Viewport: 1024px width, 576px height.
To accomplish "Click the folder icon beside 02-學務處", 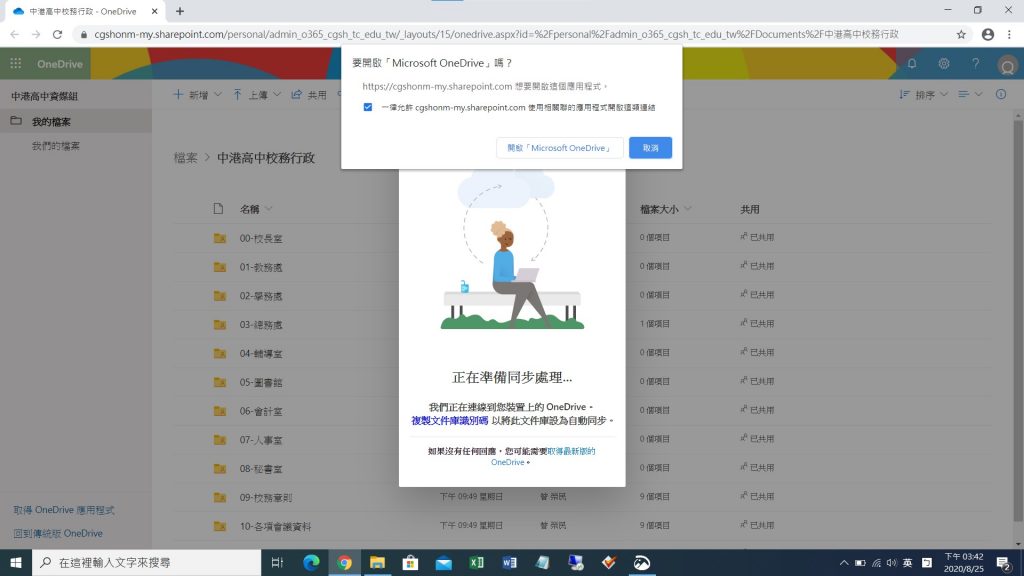I will [x=219, y=296].
